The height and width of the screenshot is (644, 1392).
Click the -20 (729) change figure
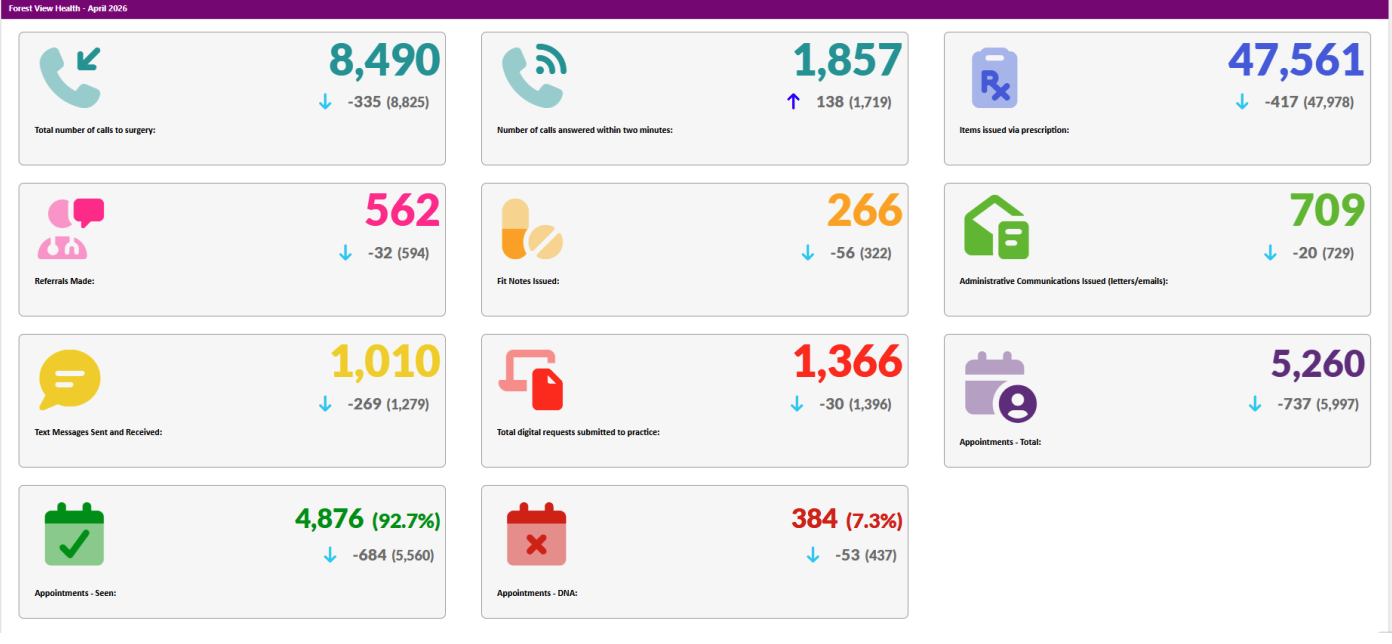[1323, 253]
